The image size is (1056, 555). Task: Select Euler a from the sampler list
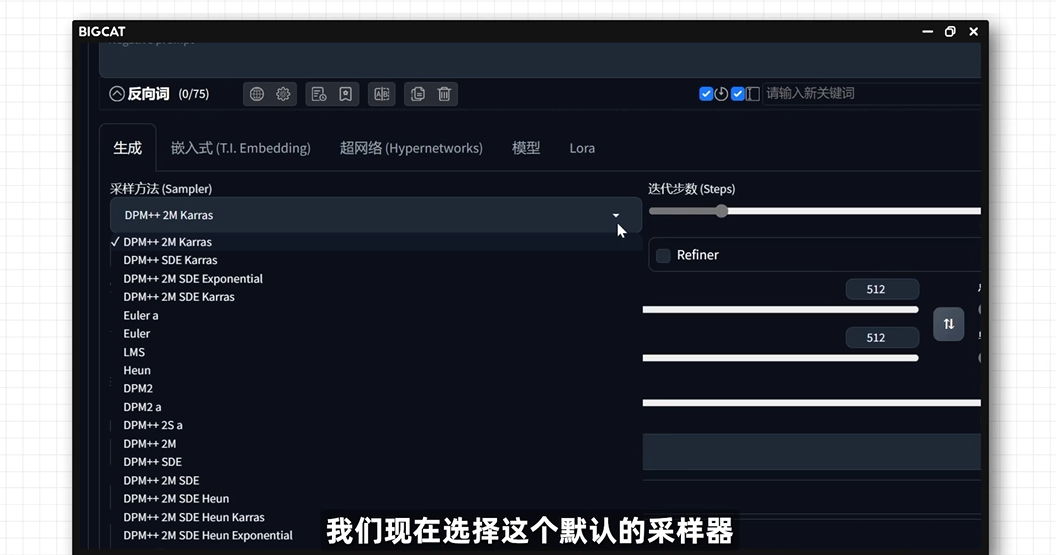(141, 315)
